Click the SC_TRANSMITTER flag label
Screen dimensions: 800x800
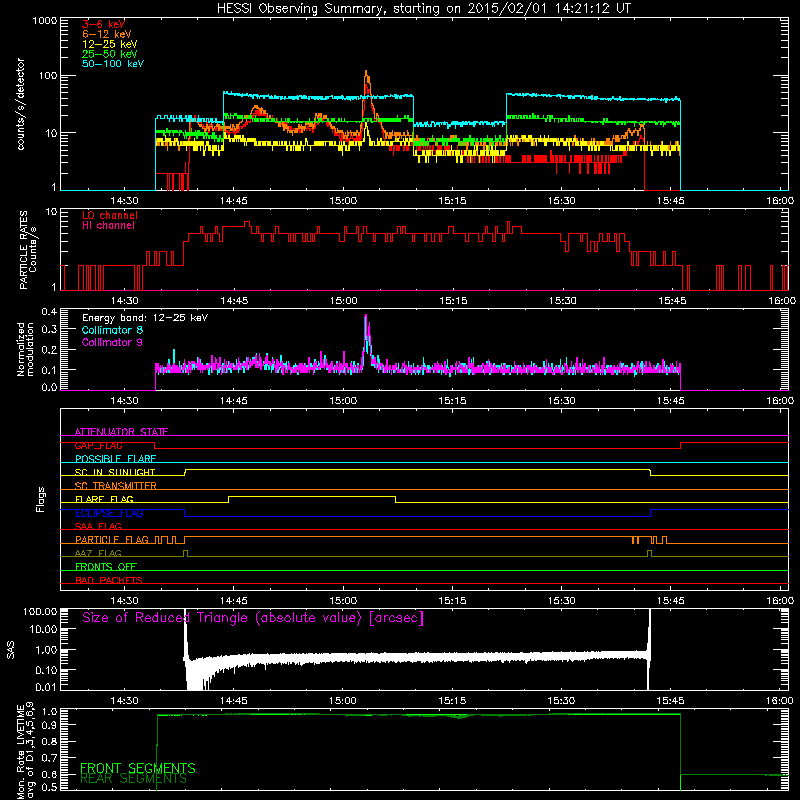115,485
